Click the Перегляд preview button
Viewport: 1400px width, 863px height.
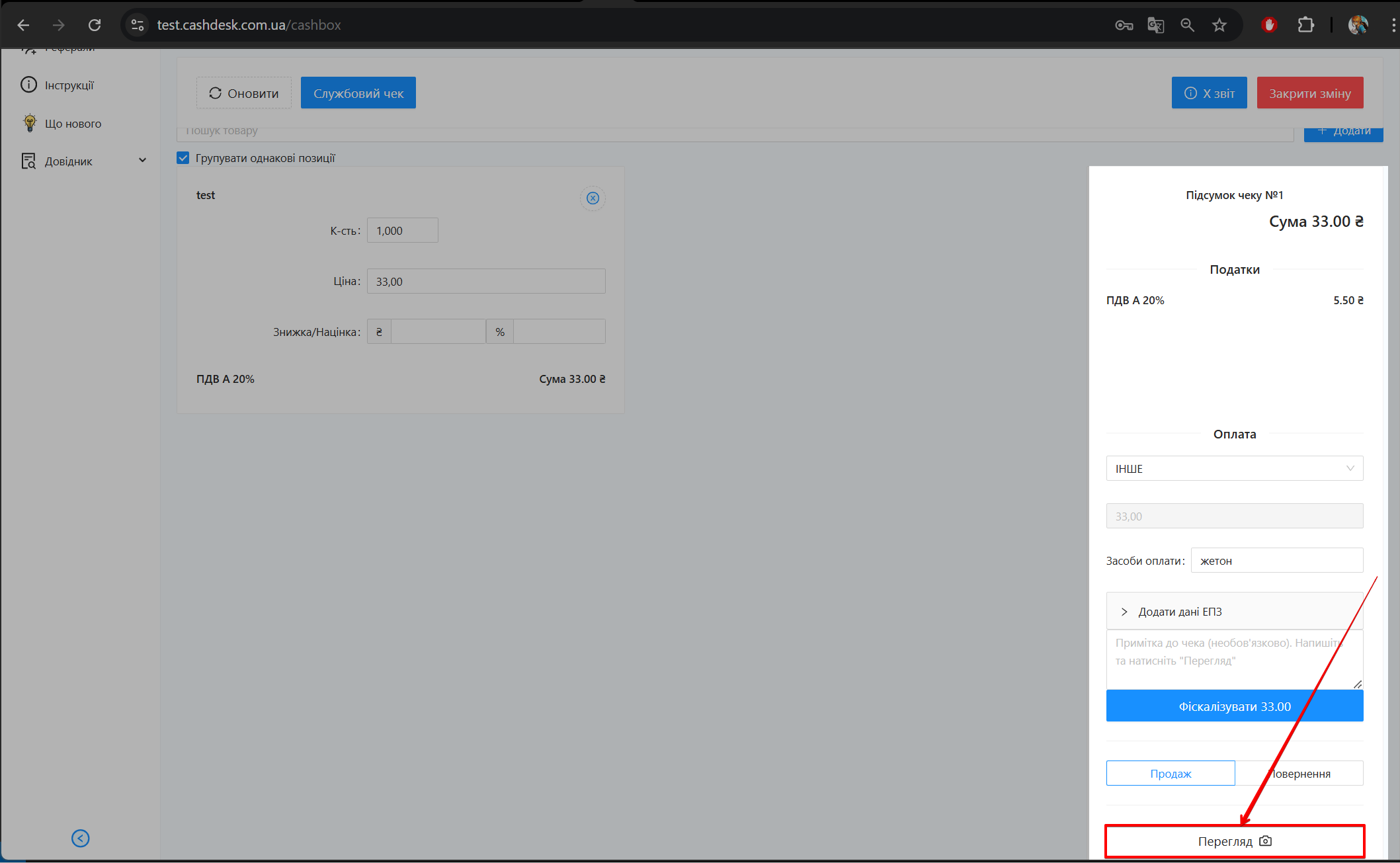(x=1234, y=841)
